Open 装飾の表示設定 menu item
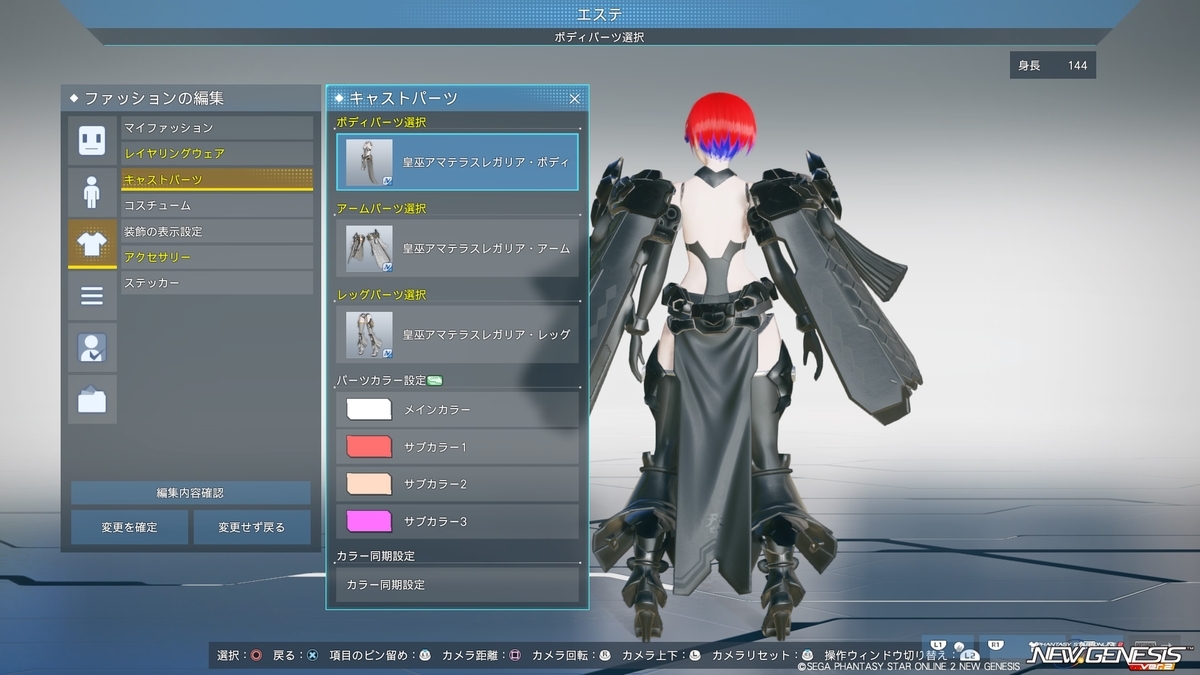The width and height of the screenshot is (1200, 675). (217, 232)
